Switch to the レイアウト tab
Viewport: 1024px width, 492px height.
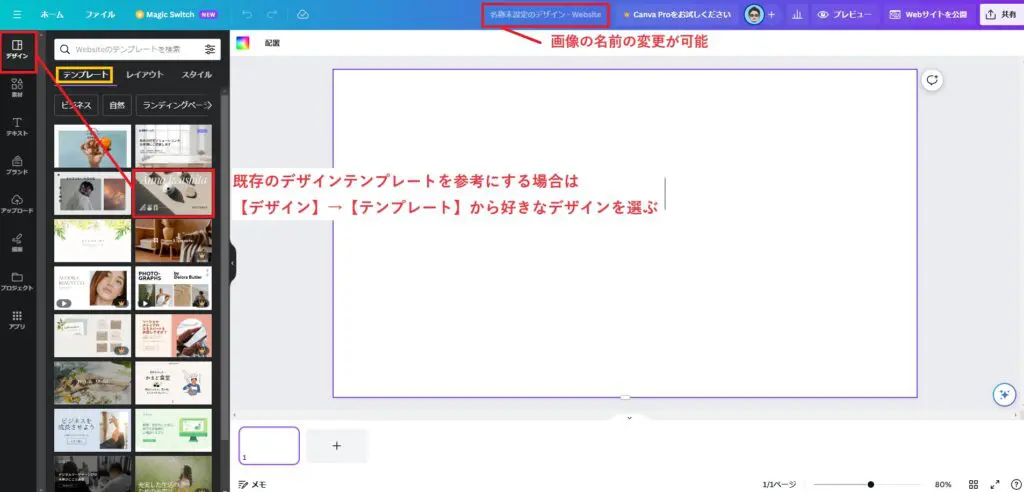point(145,74)
